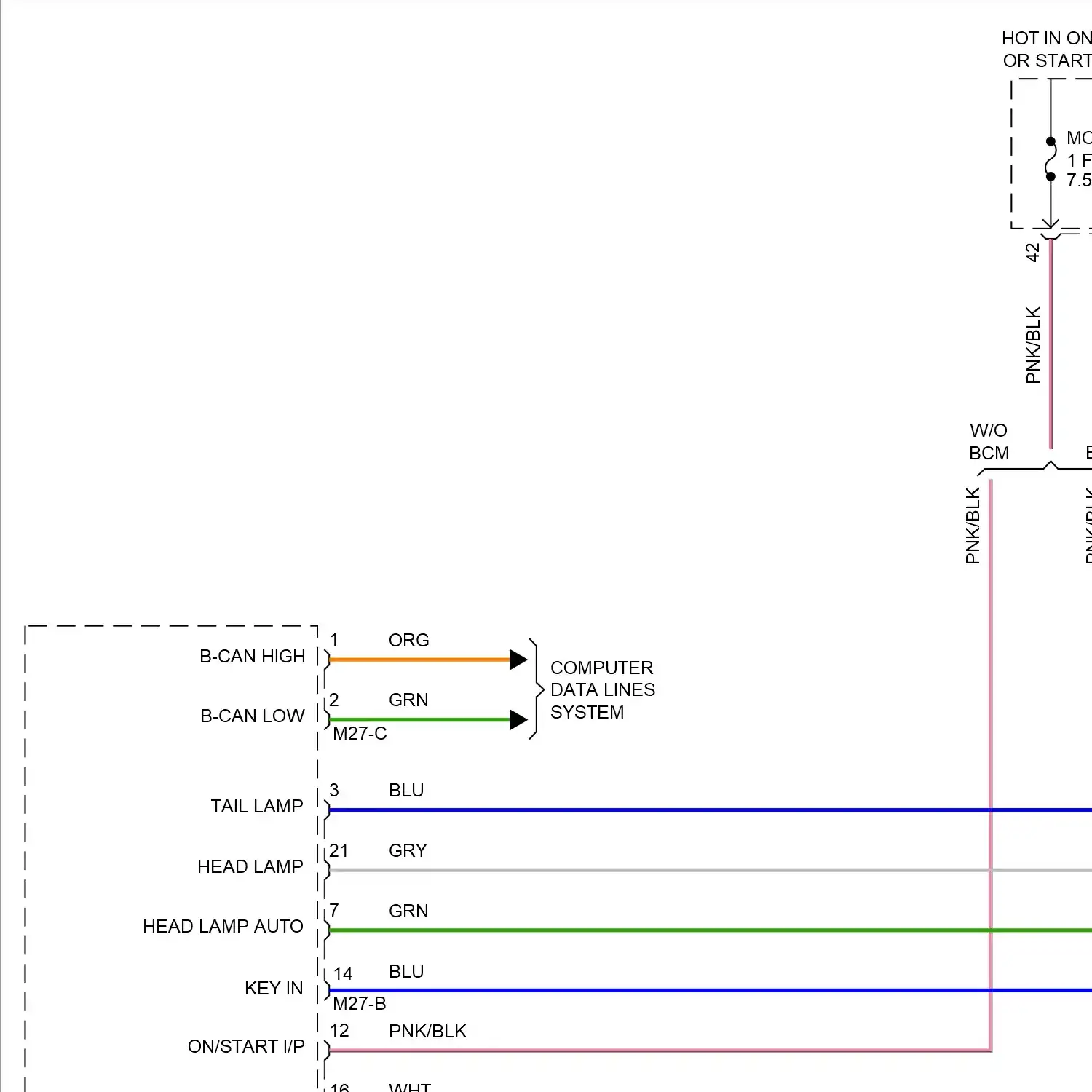
Task: Click the M27-B connector label
Action: pyautogui.click(x=360, y=1004)
